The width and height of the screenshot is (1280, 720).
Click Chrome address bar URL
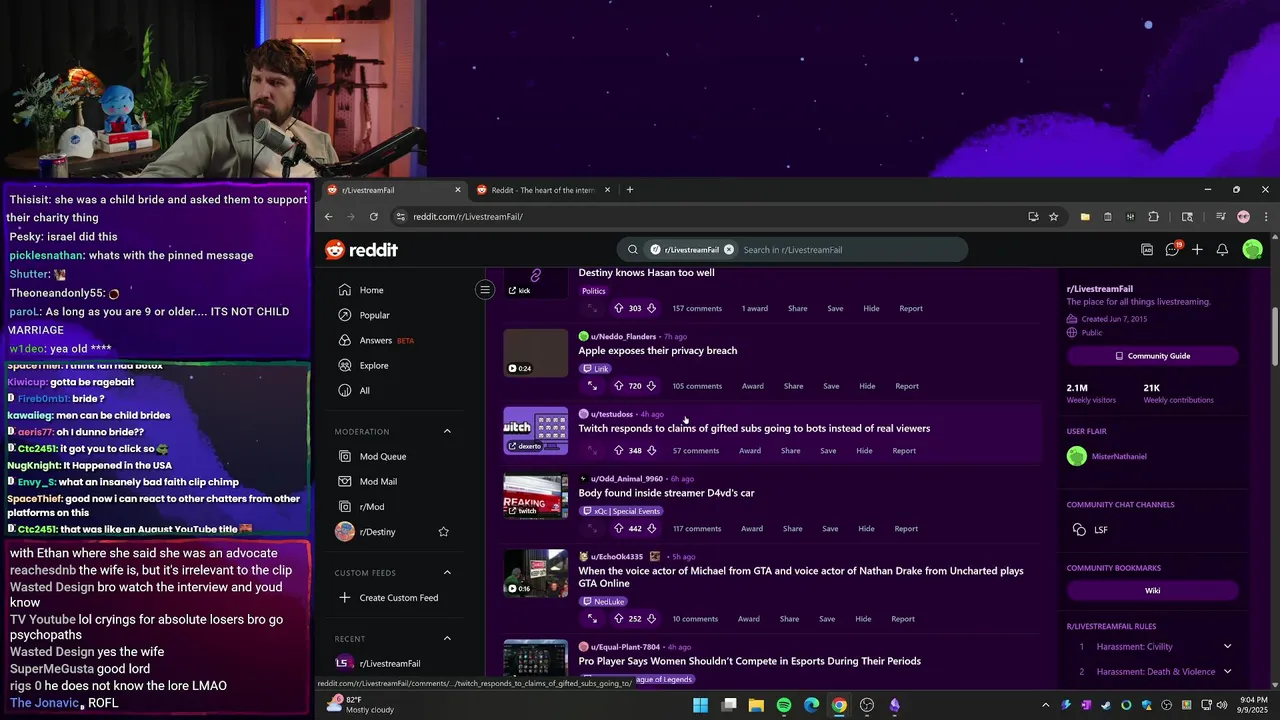pos(468,217)
